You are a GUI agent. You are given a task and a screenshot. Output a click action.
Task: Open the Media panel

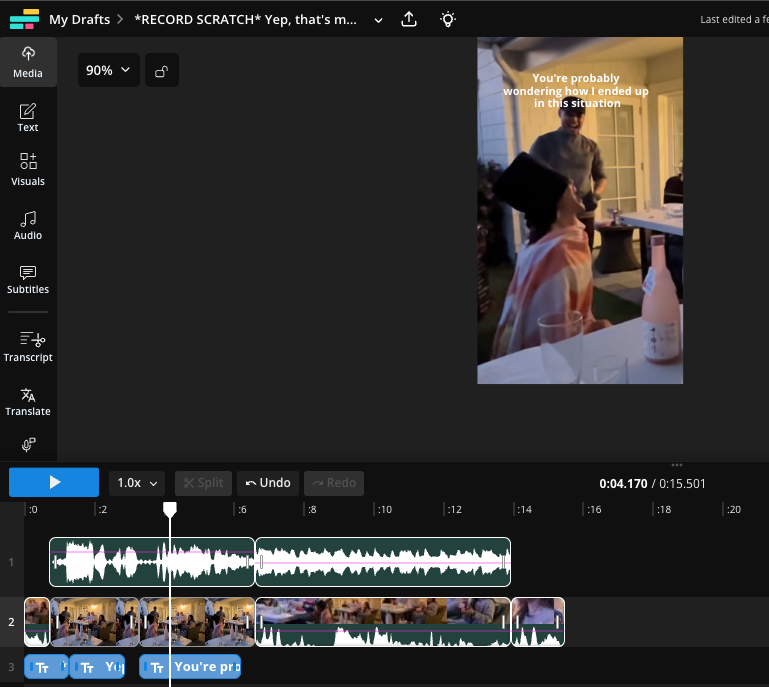[x=28, y=62]
